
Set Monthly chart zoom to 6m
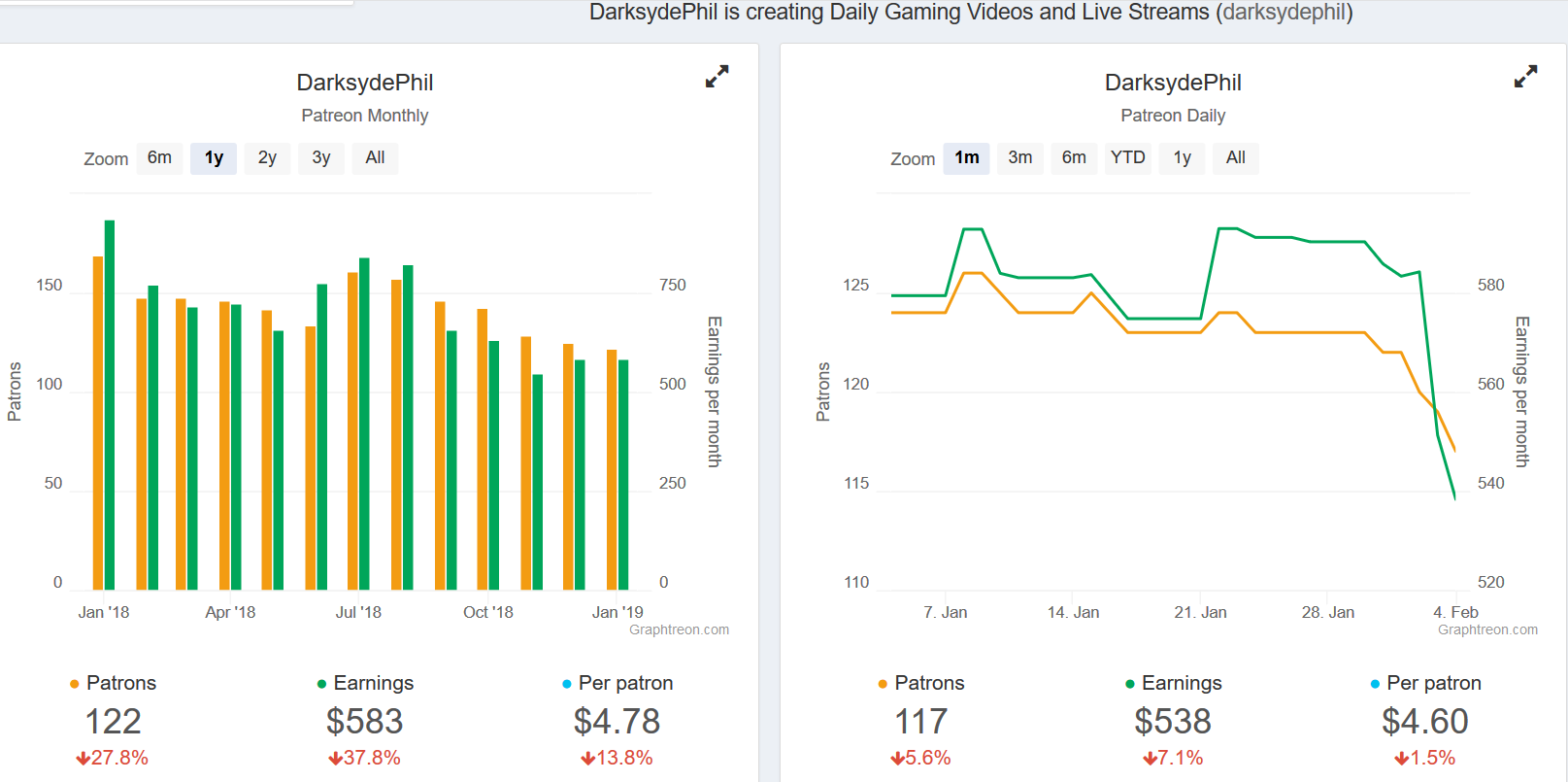[x=159, y=157]
